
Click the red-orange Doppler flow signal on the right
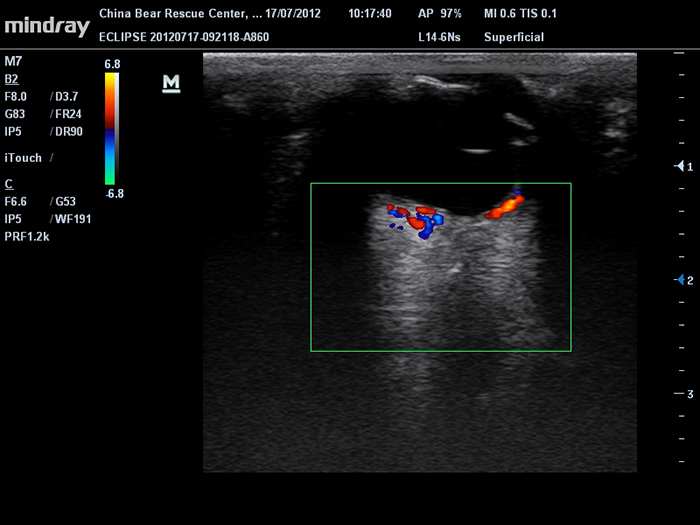point(505,206)
